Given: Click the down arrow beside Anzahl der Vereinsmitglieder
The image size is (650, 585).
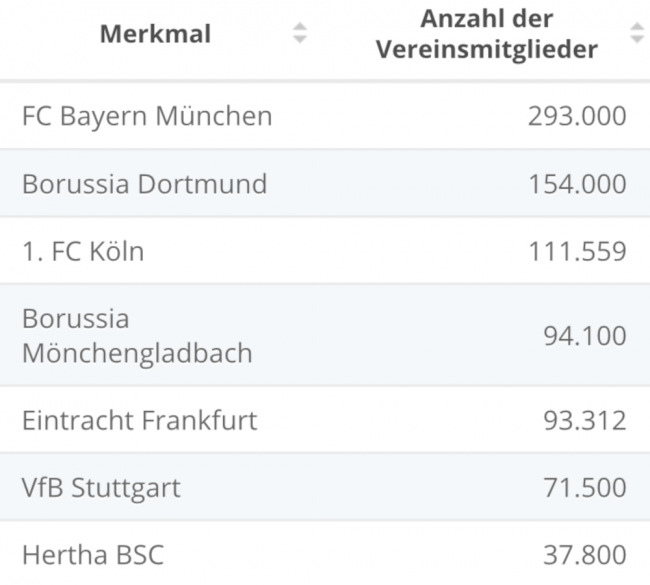Looking at the screenshot, I should point(637,40).
